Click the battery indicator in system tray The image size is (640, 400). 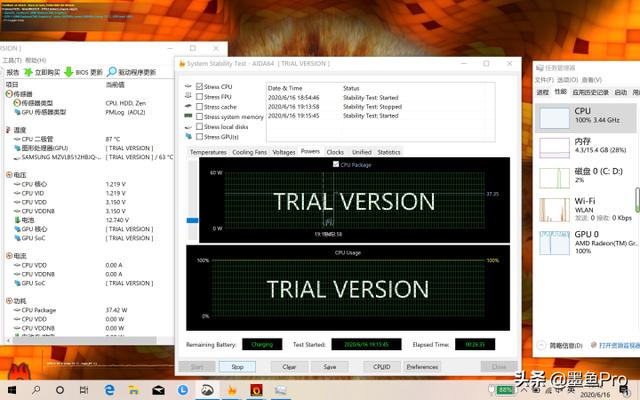505,389
